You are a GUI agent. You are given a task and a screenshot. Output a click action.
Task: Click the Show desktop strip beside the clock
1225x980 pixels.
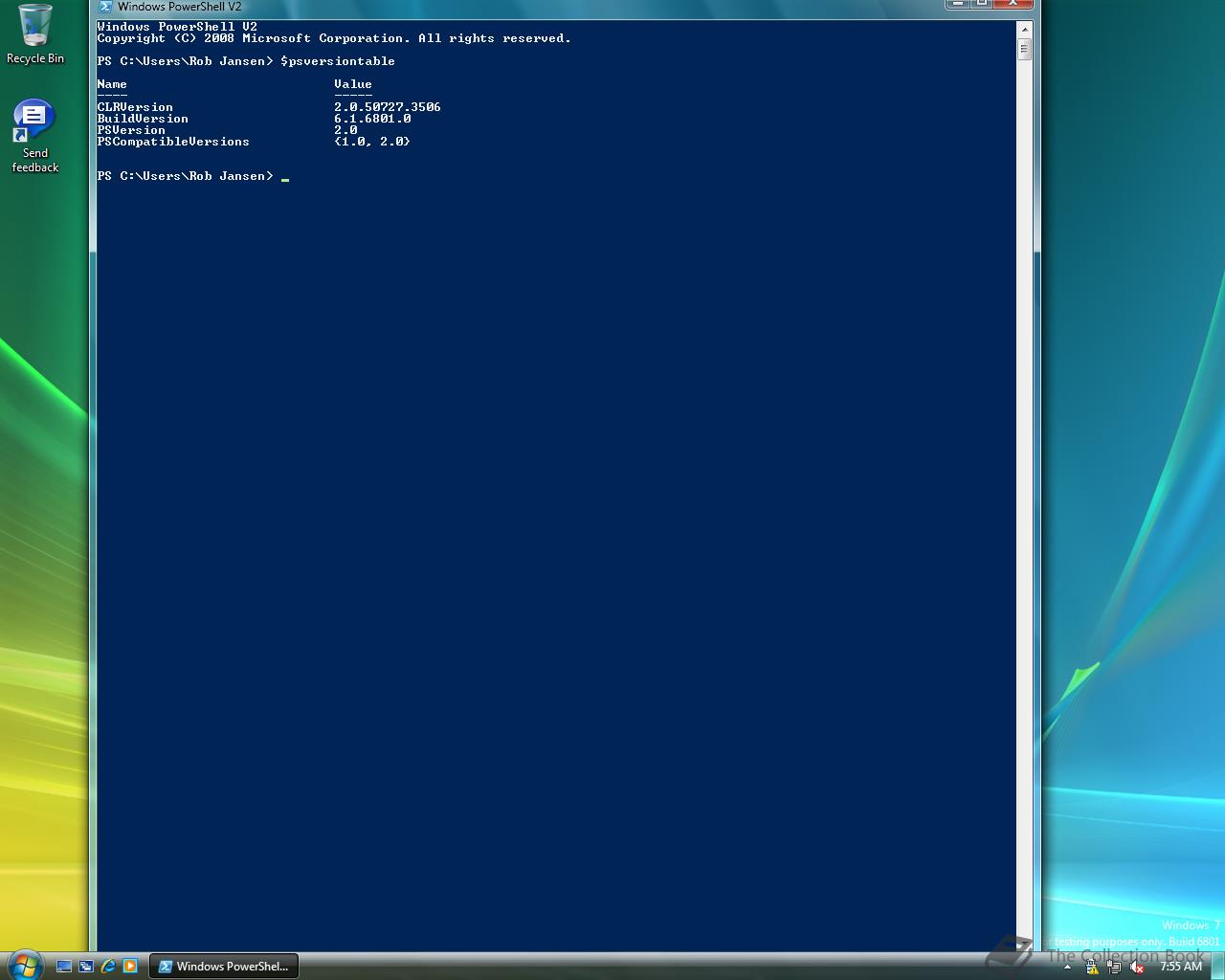pos(1216,967)
